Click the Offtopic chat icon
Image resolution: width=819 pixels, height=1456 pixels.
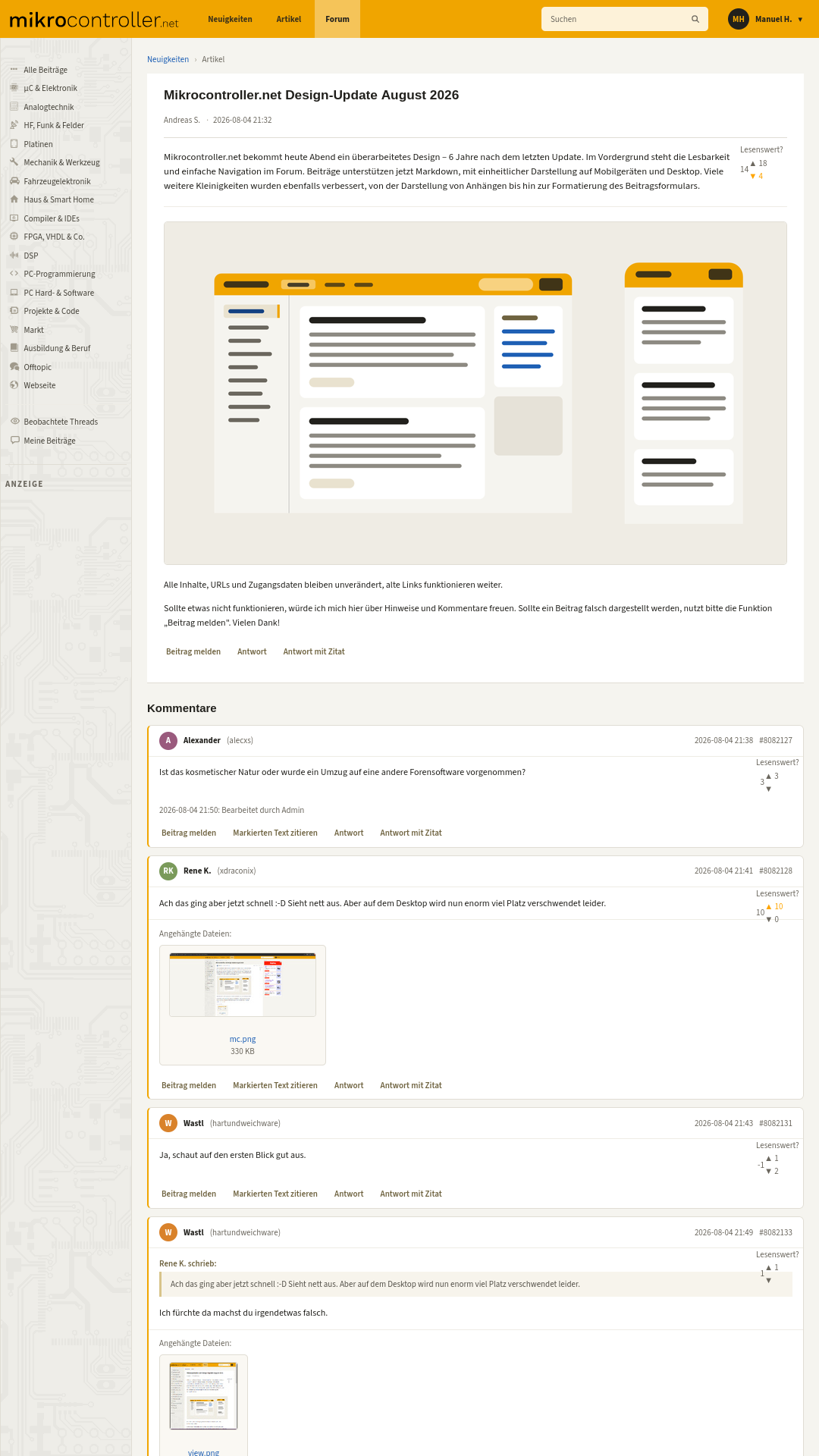14,367
